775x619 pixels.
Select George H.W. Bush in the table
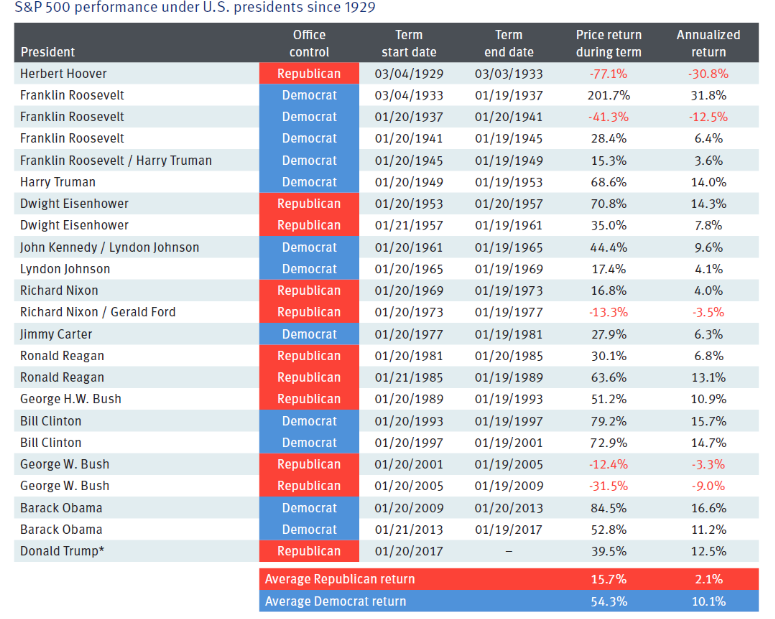click(x=70, y=399)
